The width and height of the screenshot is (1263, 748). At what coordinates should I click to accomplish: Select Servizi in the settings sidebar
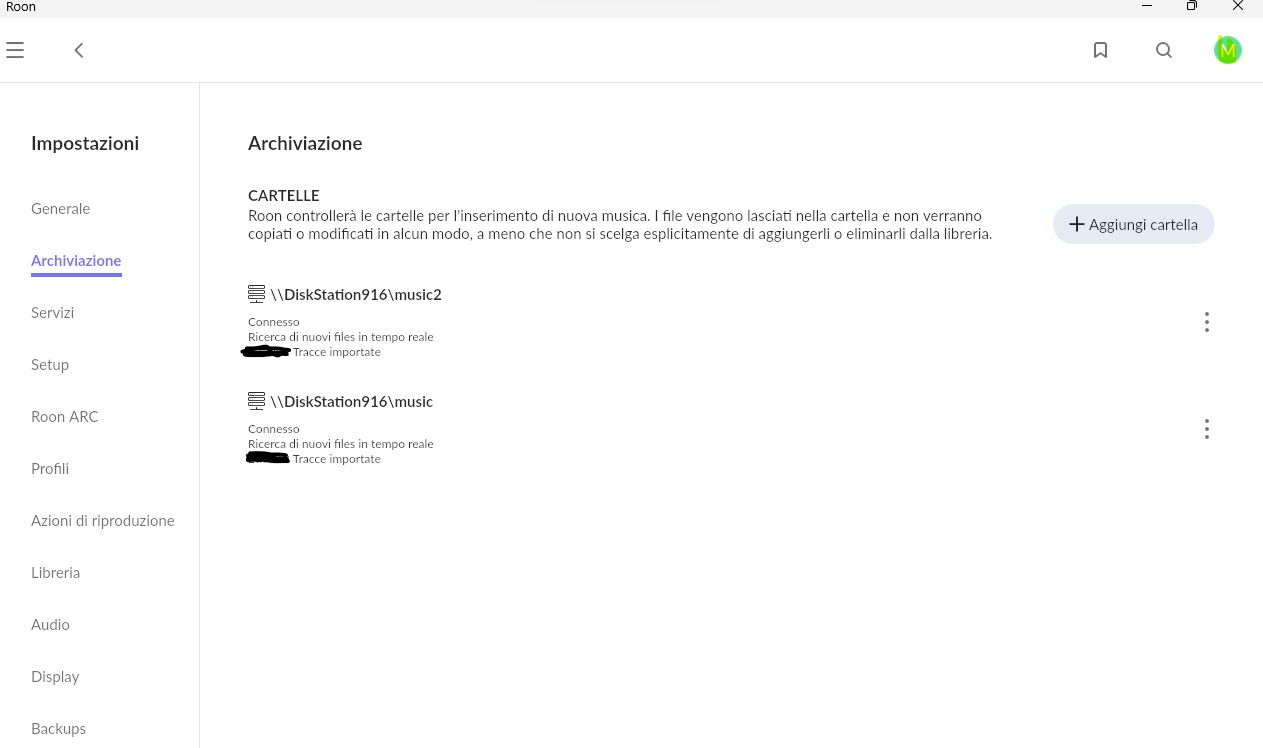pyautogui.click(x=53, y=313)
